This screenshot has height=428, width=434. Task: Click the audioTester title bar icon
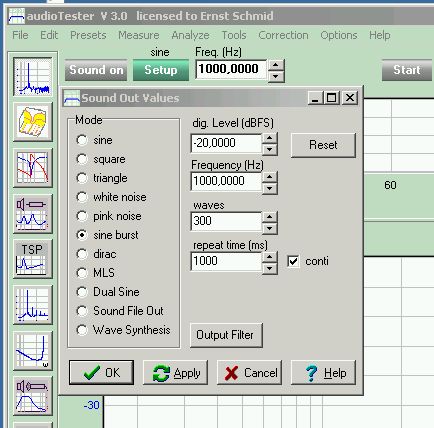(x=16, y=16)
